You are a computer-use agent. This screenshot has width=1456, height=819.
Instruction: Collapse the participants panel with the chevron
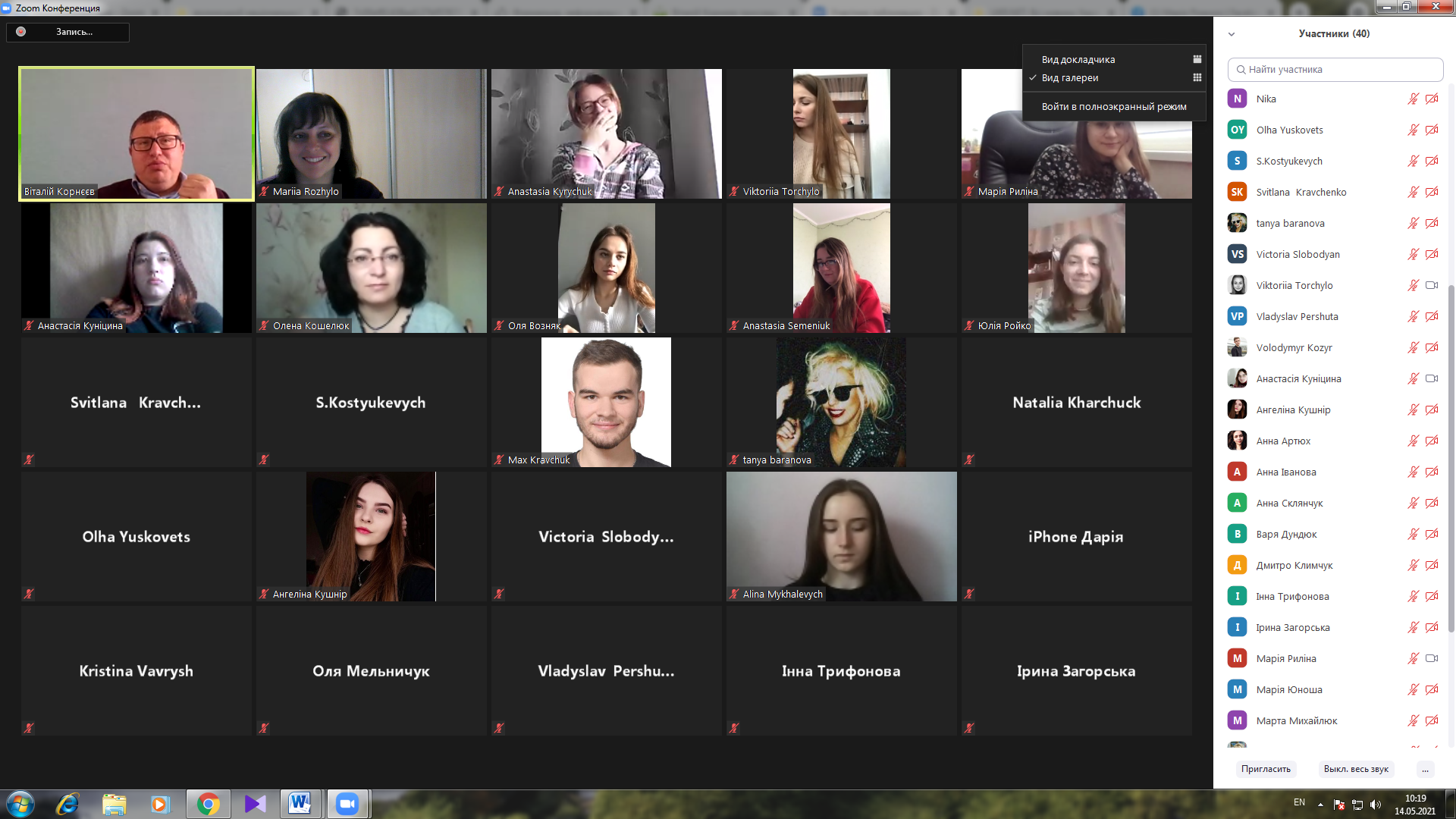click(x=1232, y=34)
